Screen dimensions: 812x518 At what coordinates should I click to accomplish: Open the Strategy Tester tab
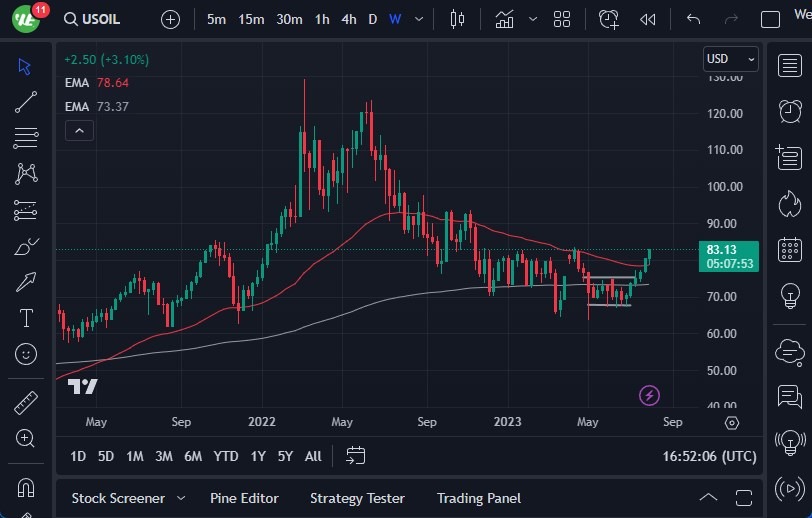pyautogui.click(x=357, y=498)
